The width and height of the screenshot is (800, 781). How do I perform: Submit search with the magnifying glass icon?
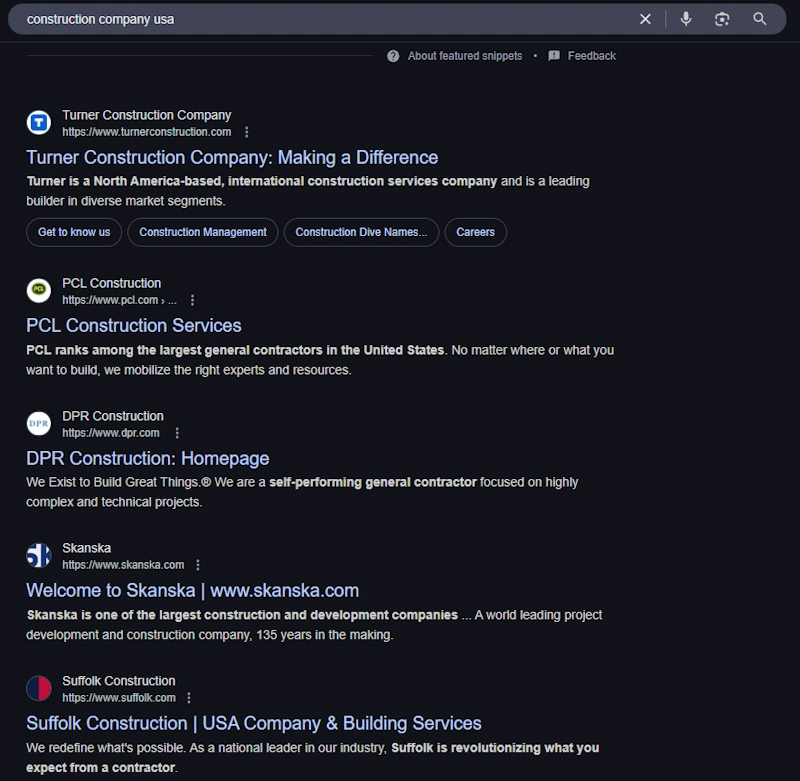click(x=760, y=19)
